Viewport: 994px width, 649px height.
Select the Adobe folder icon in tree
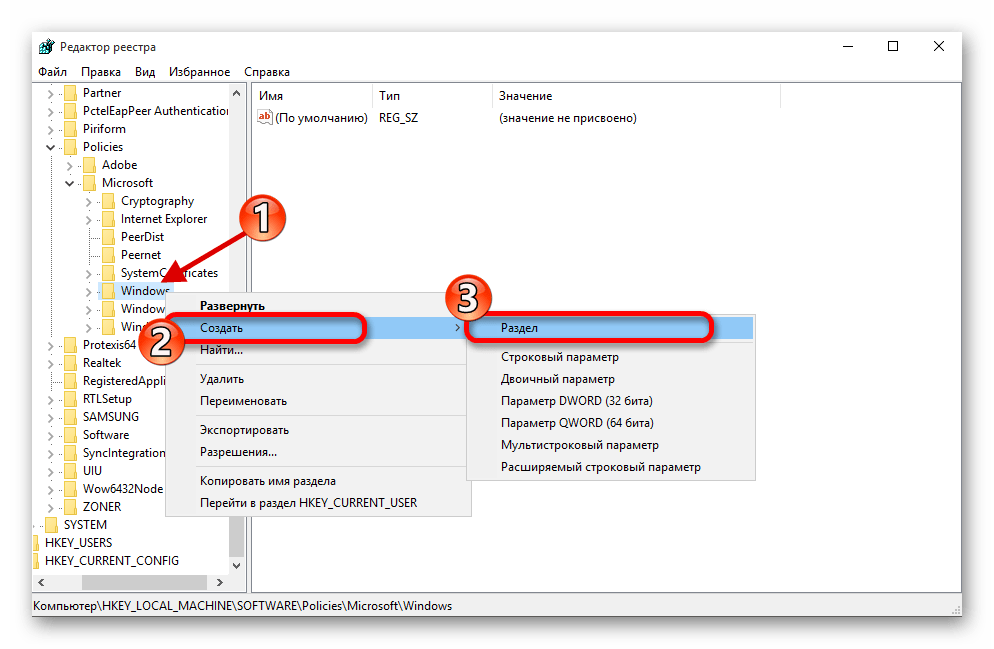point(89,165)
